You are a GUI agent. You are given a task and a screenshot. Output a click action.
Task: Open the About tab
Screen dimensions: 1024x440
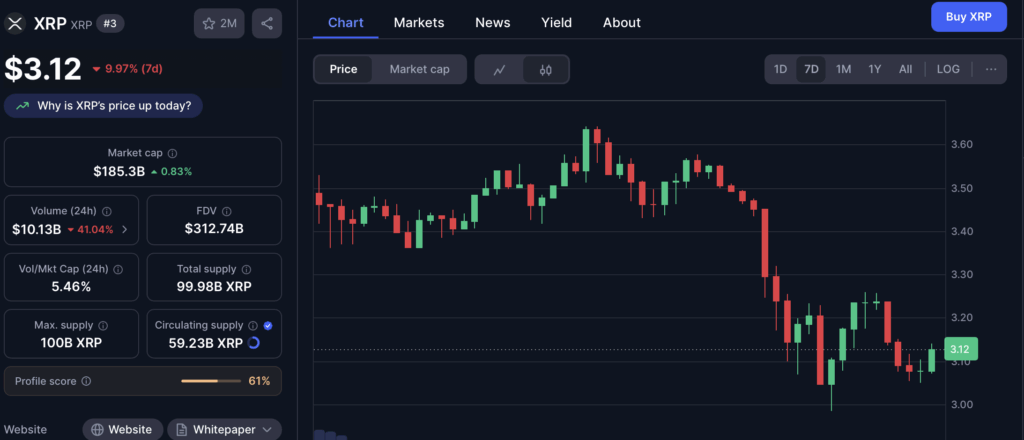click(x=622, y=23)
